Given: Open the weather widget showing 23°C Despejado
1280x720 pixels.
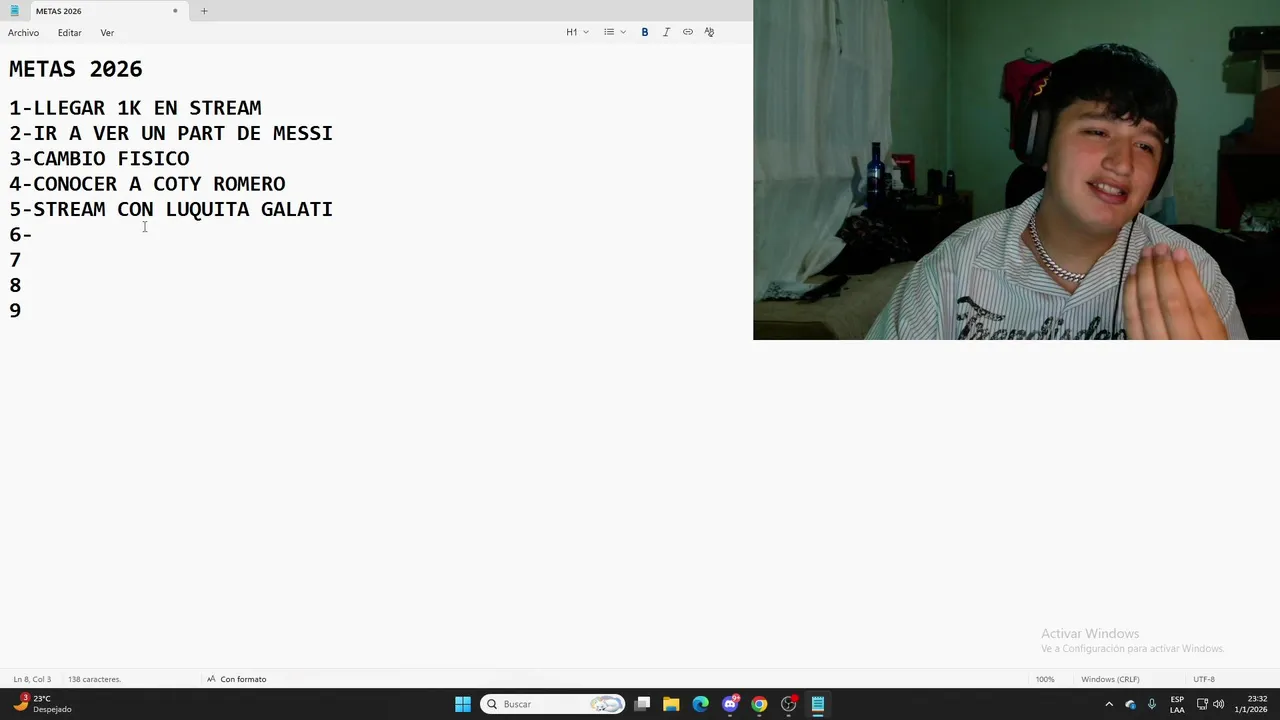Looking at the screenshot, I should click(x=42, y=704).
